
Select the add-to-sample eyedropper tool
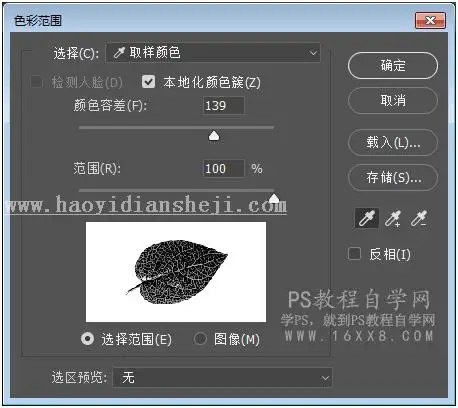pyautogui.click(x=393, y=218)
